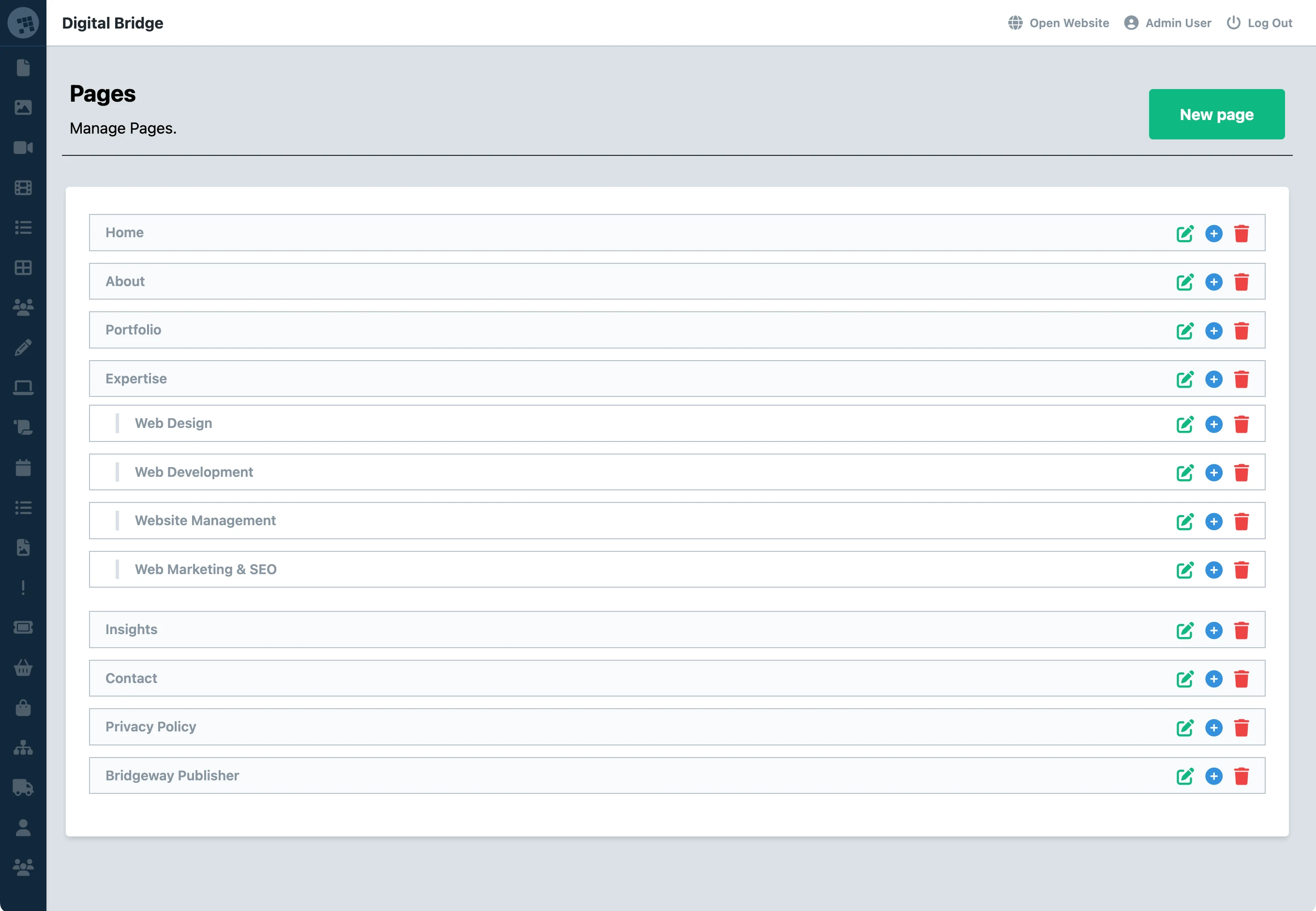Click the New page button
Image resolution: width=1316 pixels, height=911 pixels.
click(x=1216, y=114)
